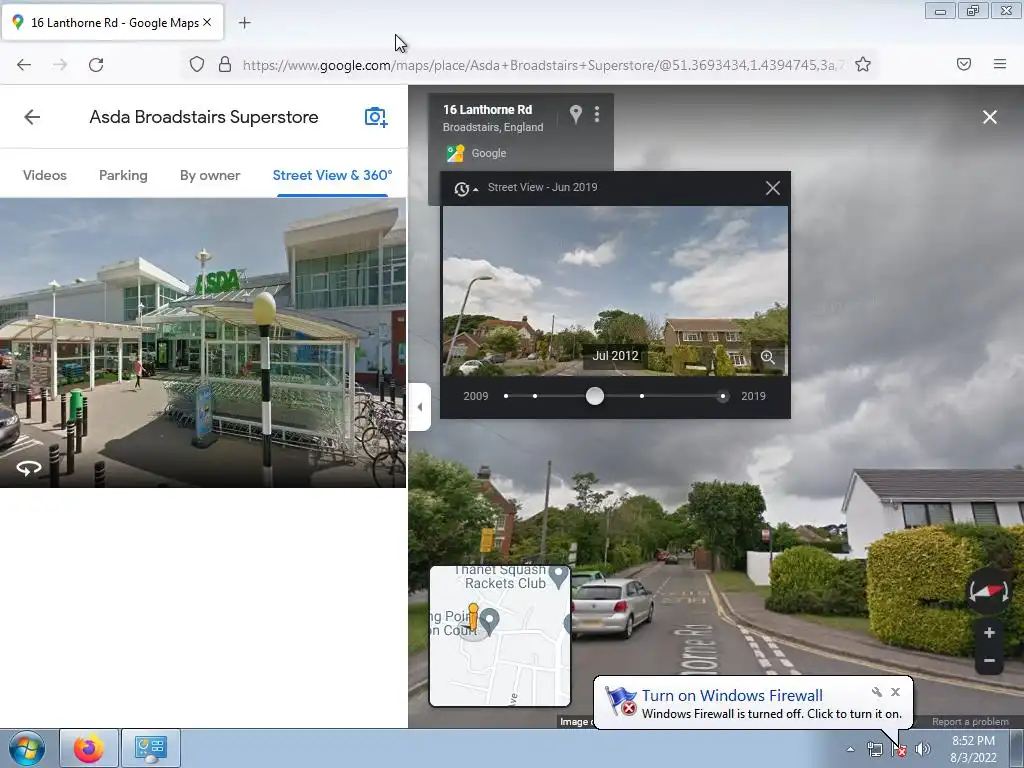Open the Jul 2012 preview with magnifier icon

click(768, 357)
